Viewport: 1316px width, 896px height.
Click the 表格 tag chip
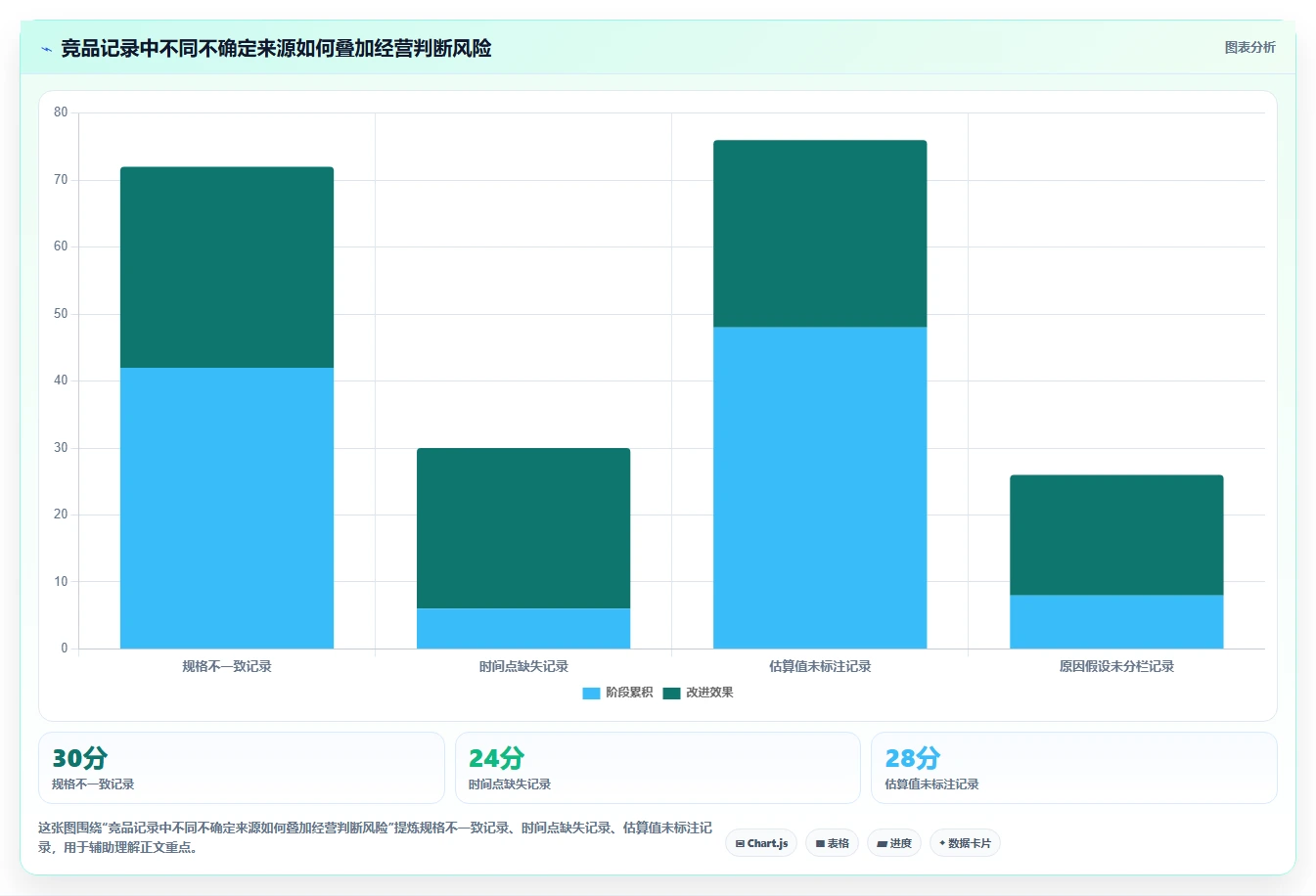(x=833, y=843)
